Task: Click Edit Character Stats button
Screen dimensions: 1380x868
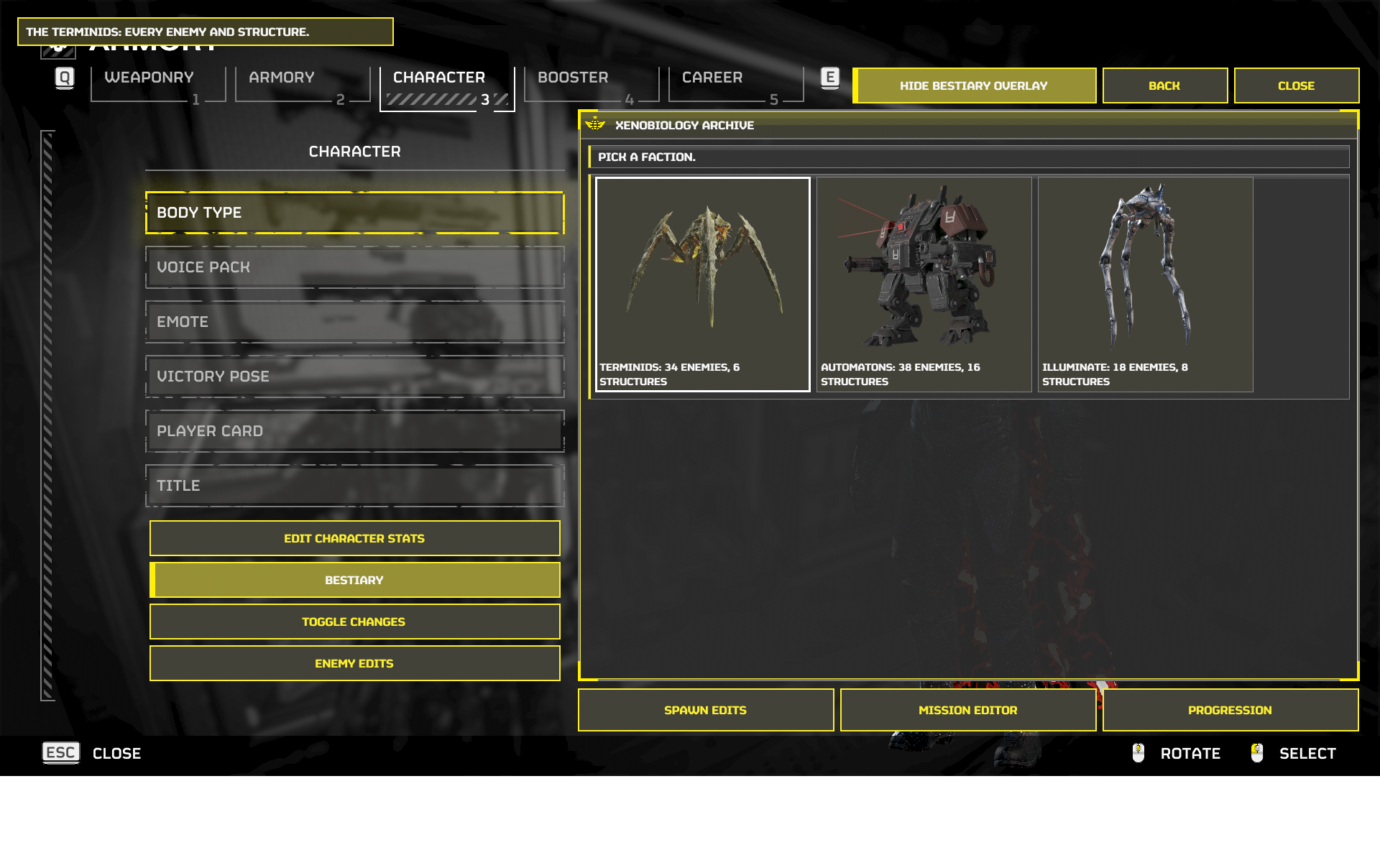Action: [x=355, y=538]
